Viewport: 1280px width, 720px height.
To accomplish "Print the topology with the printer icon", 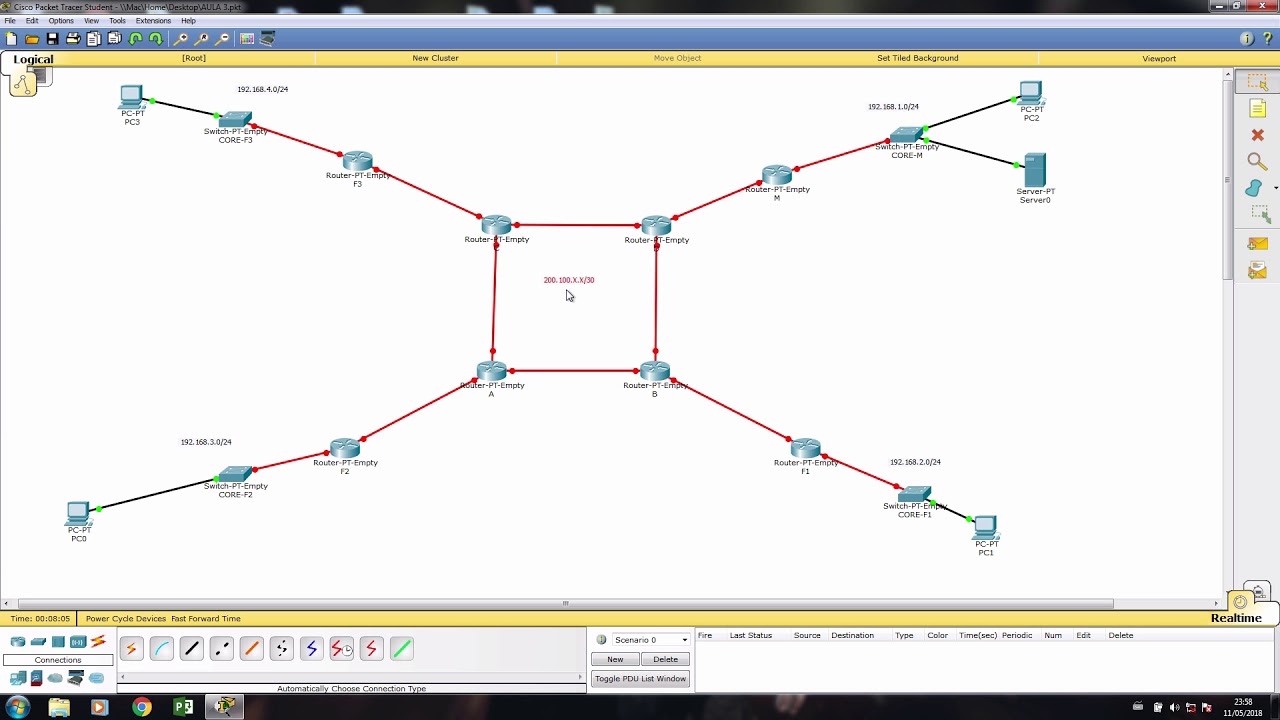I will (73, 39).
